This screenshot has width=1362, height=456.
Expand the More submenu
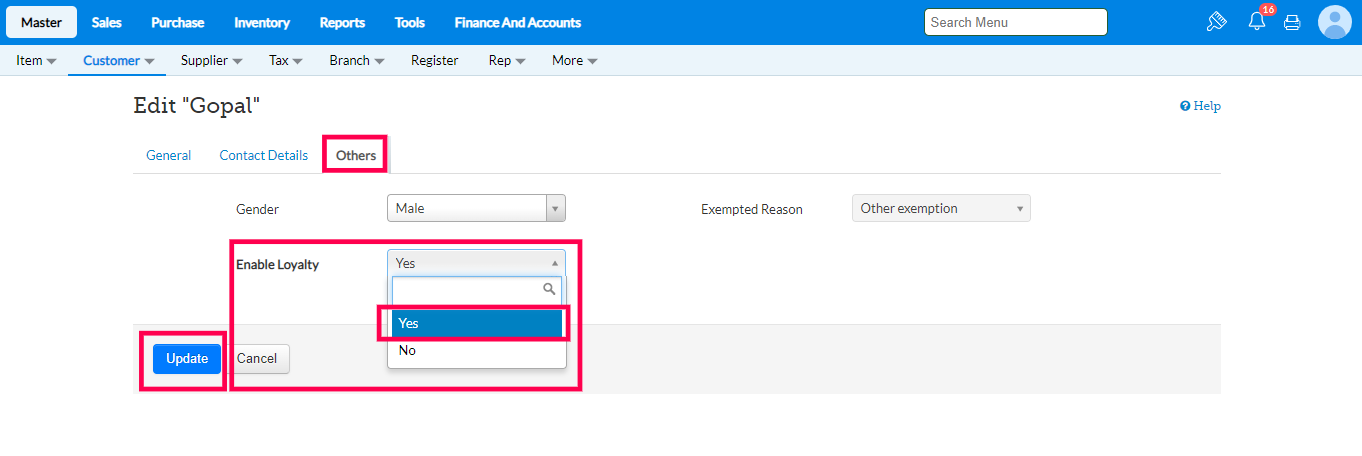574,60
